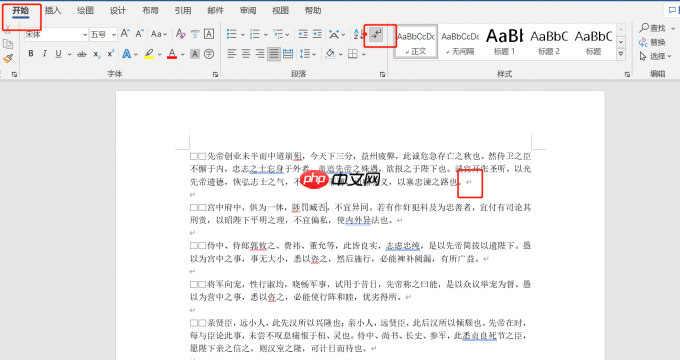This screenshot has height=360, width=680.
Task: Click the Decrease Indent icon
Action: click(x=303, y=34)
